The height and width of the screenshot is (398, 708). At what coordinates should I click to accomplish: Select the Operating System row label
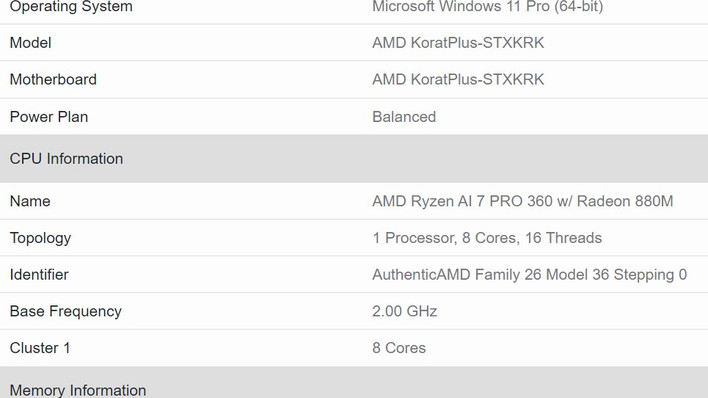[x=71, y=6]
